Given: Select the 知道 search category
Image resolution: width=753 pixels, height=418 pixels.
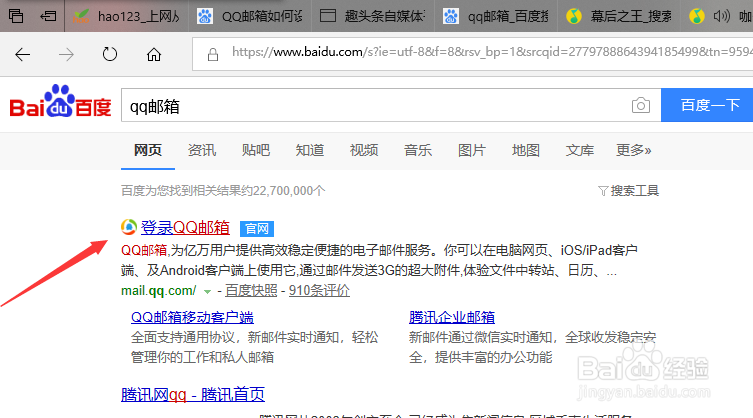Looking at the screenshot, I should coord(310,150).
